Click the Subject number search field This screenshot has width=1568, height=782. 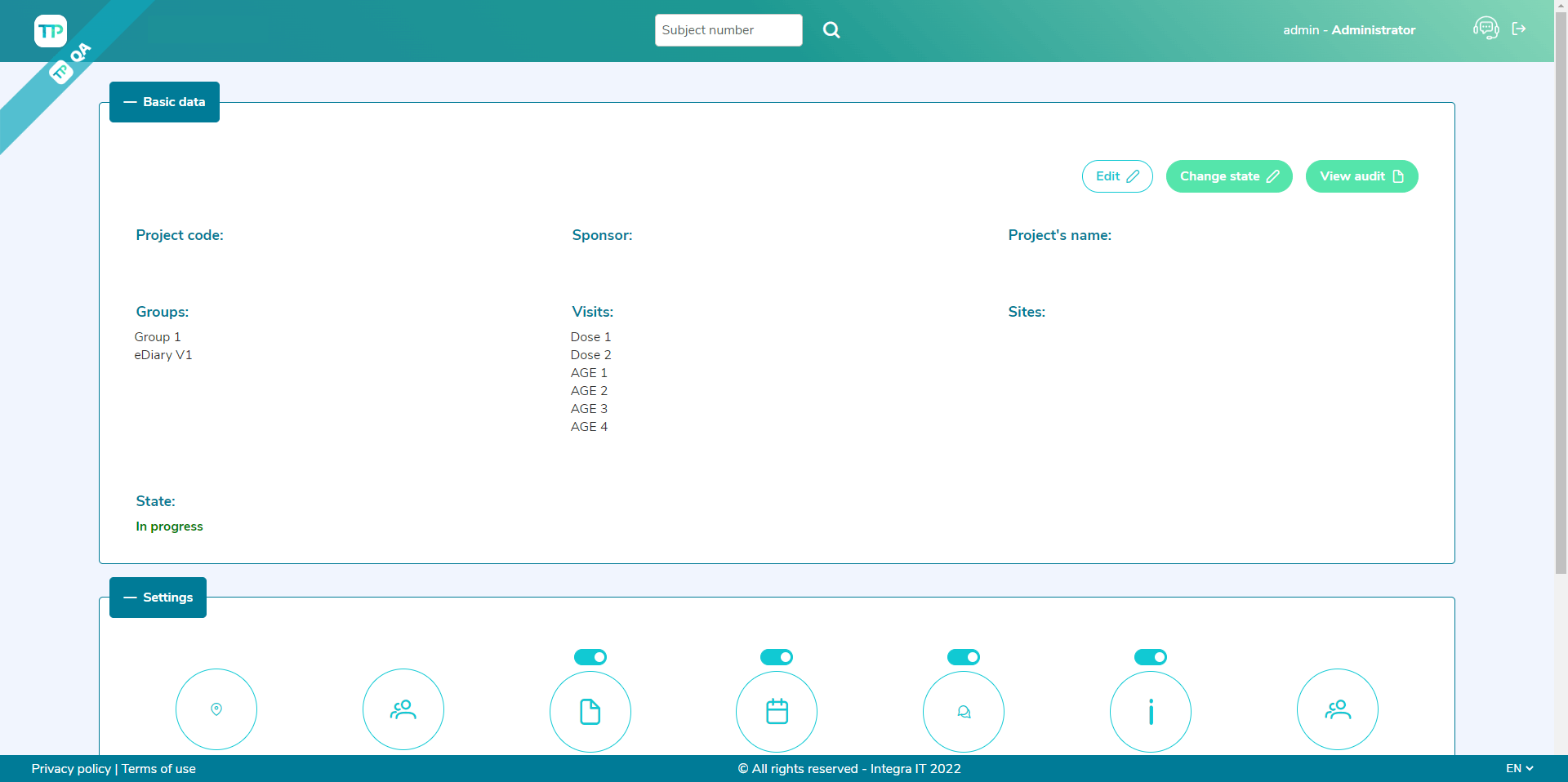tap(728, 30)
